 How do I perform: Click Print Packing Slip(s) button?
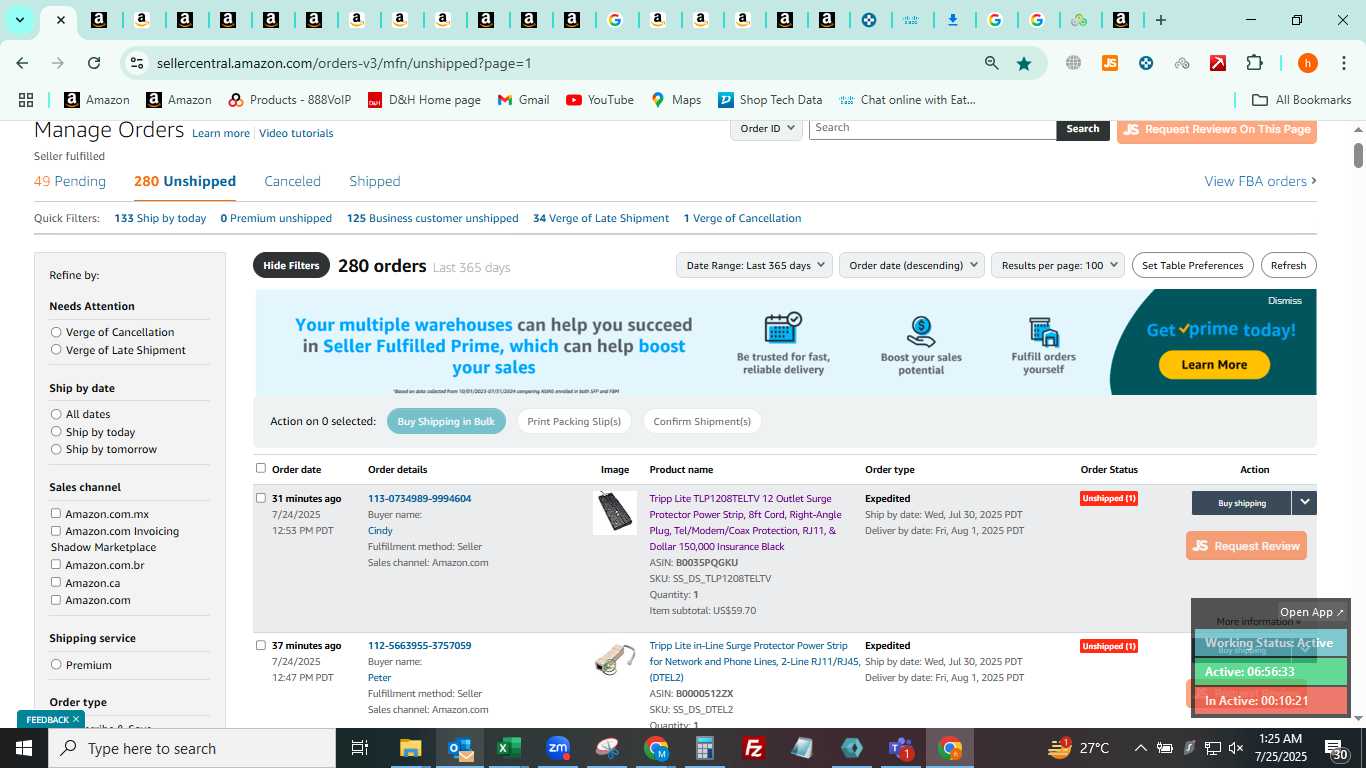point(574,421)
